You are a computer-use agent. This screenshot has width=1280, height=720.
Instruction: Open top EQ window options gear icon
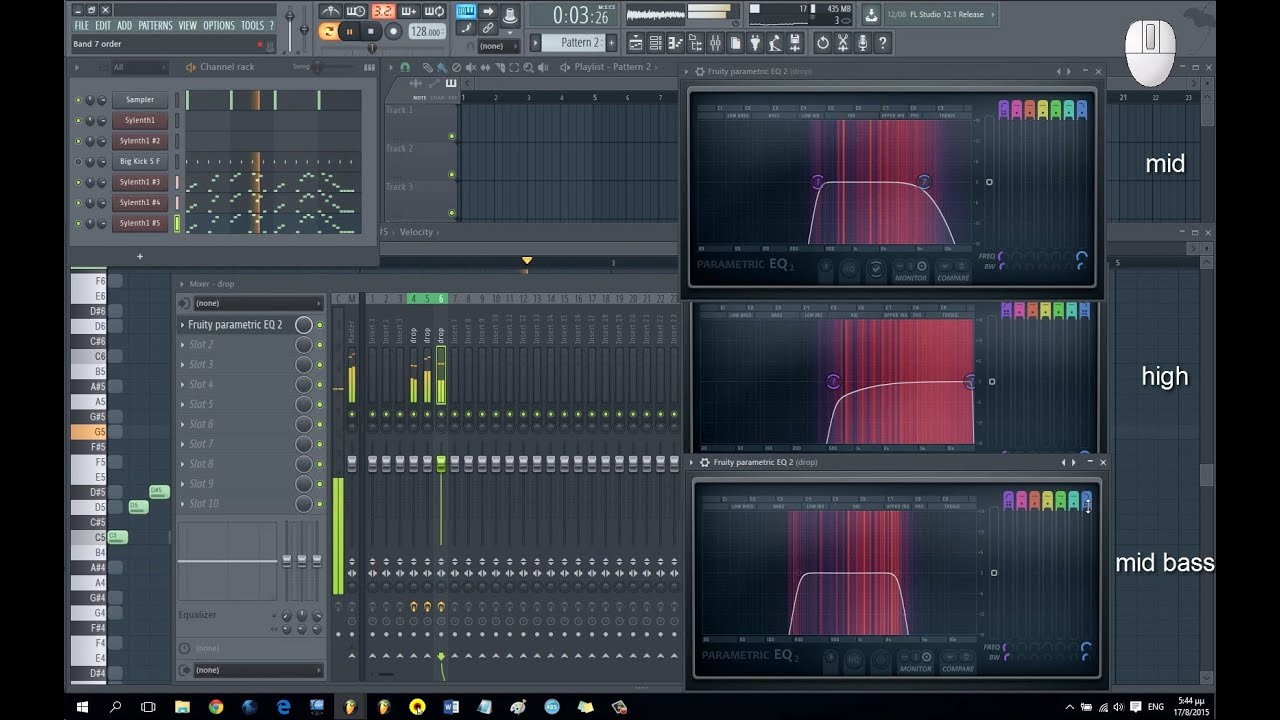(699, 72)
